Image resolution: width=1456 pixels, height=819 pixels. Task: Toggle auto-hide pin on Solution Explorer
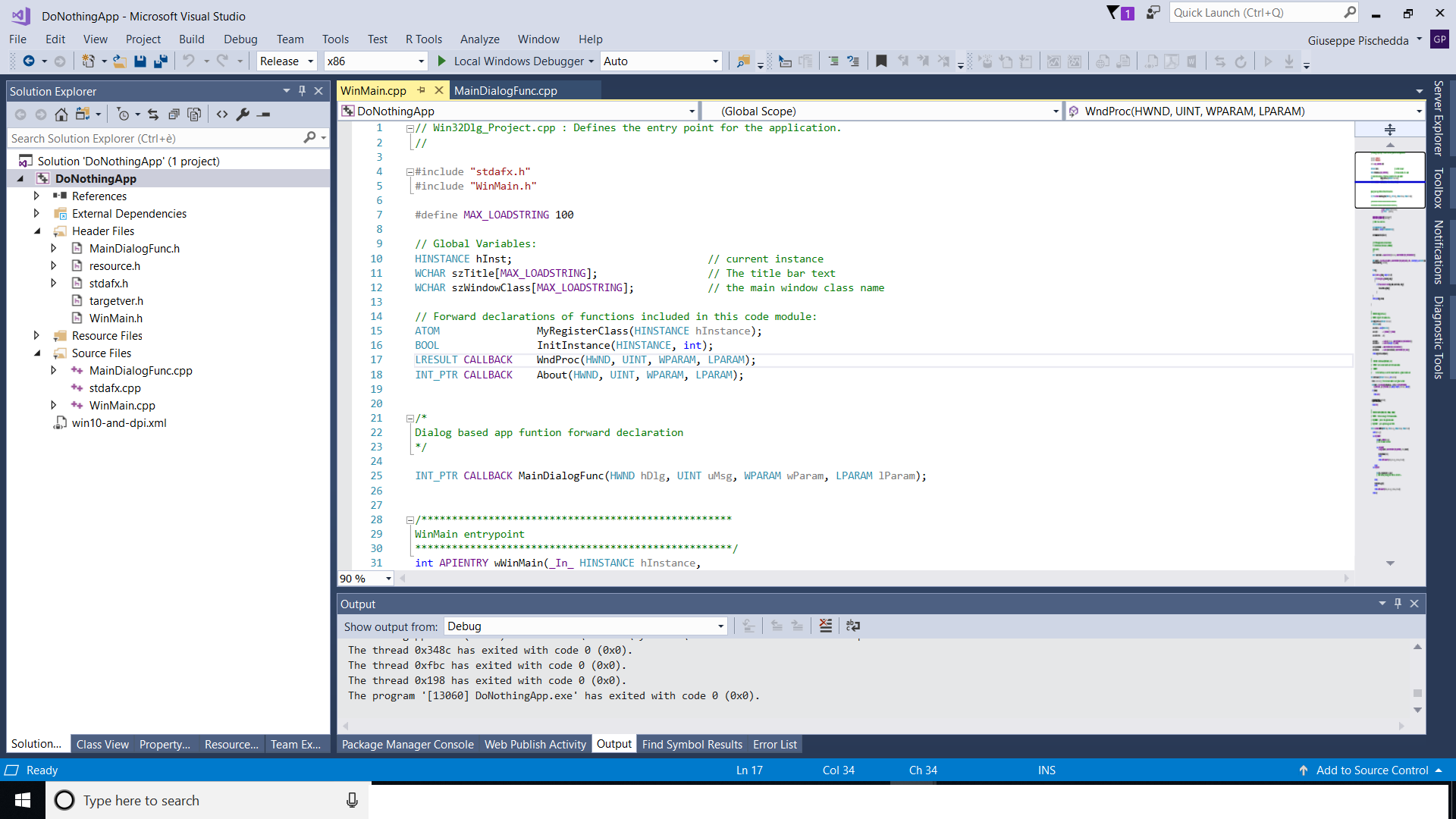point(302,91)
